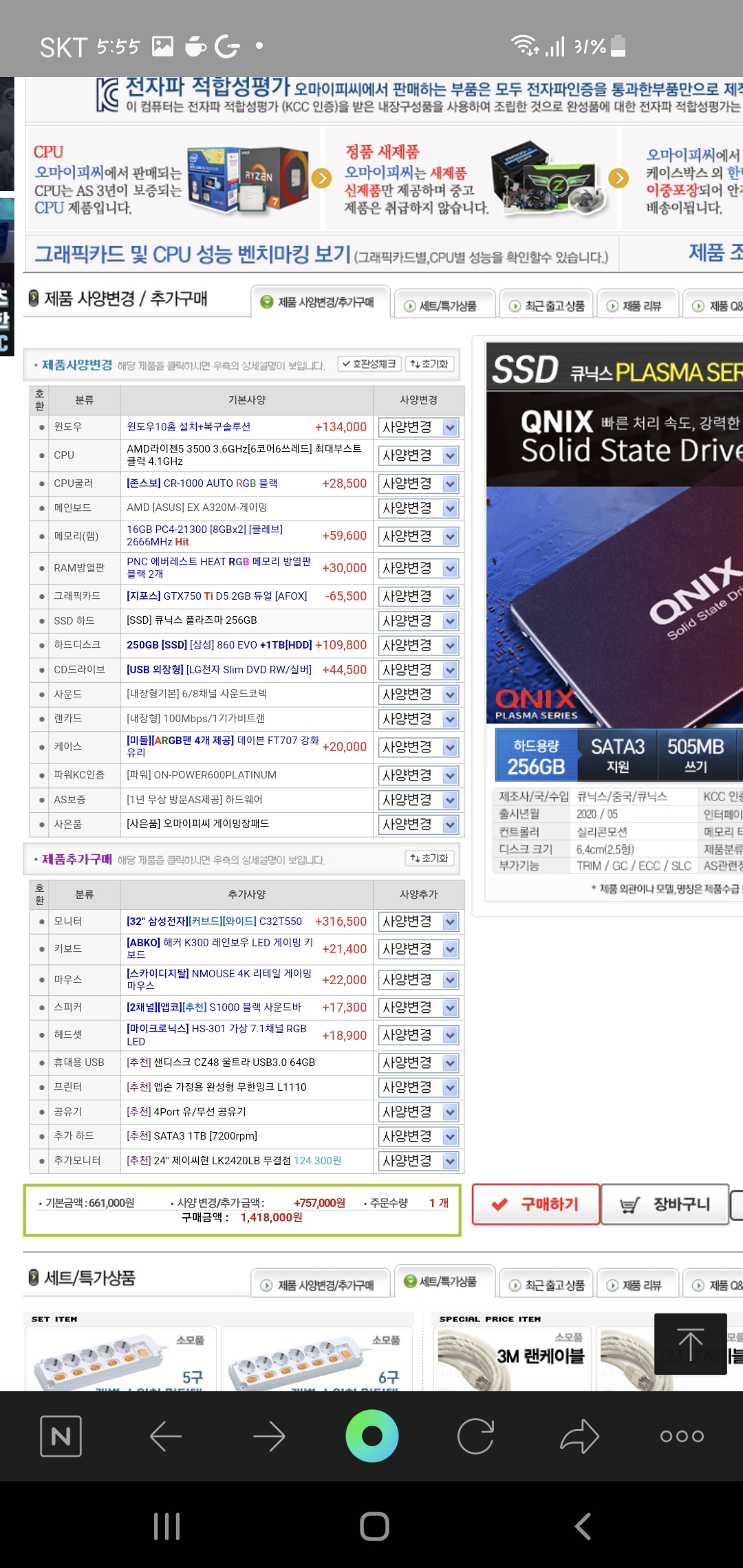Tap Android recent apps button
Screen dimensions: 743x1568
point(167,1526)
